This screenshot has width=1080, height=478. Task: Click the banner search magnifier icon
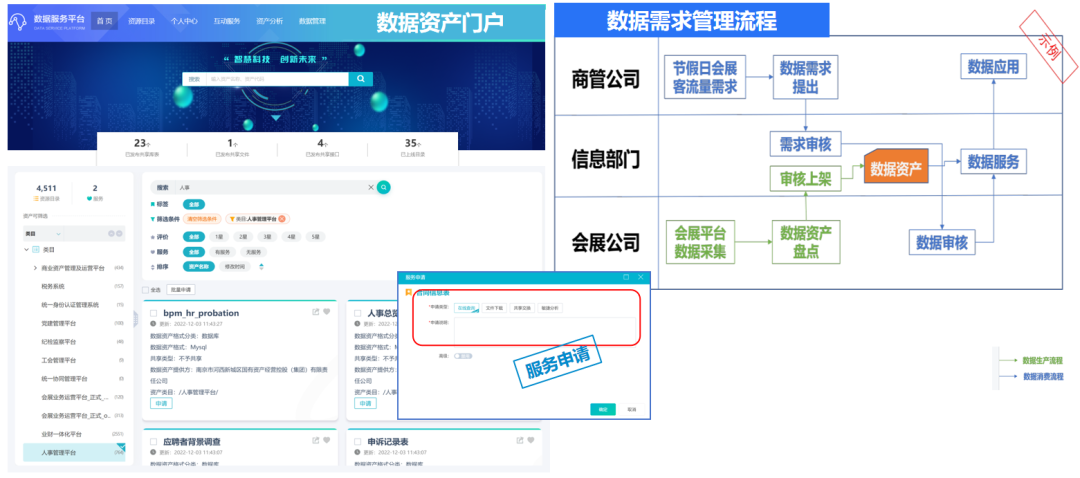pos(360,79)
